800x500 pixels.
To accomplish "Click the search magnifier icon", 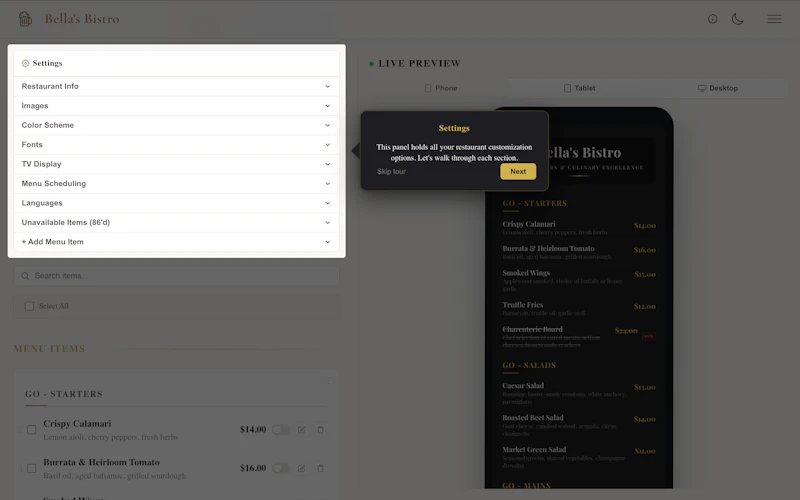I will (25, 276).
